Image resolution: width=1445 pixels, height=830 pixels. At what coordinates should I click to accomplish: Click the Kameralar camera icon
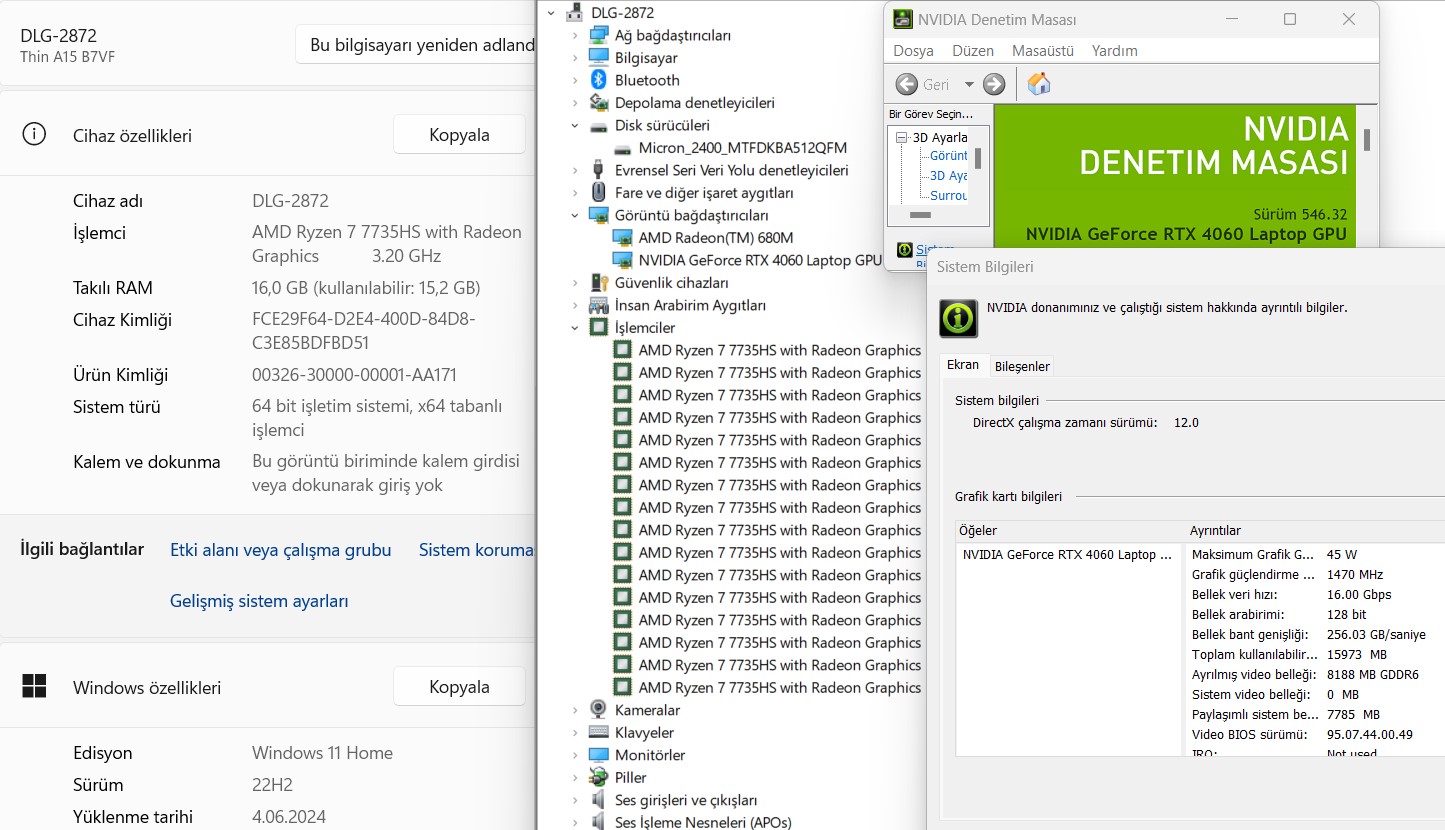[598, 710]
